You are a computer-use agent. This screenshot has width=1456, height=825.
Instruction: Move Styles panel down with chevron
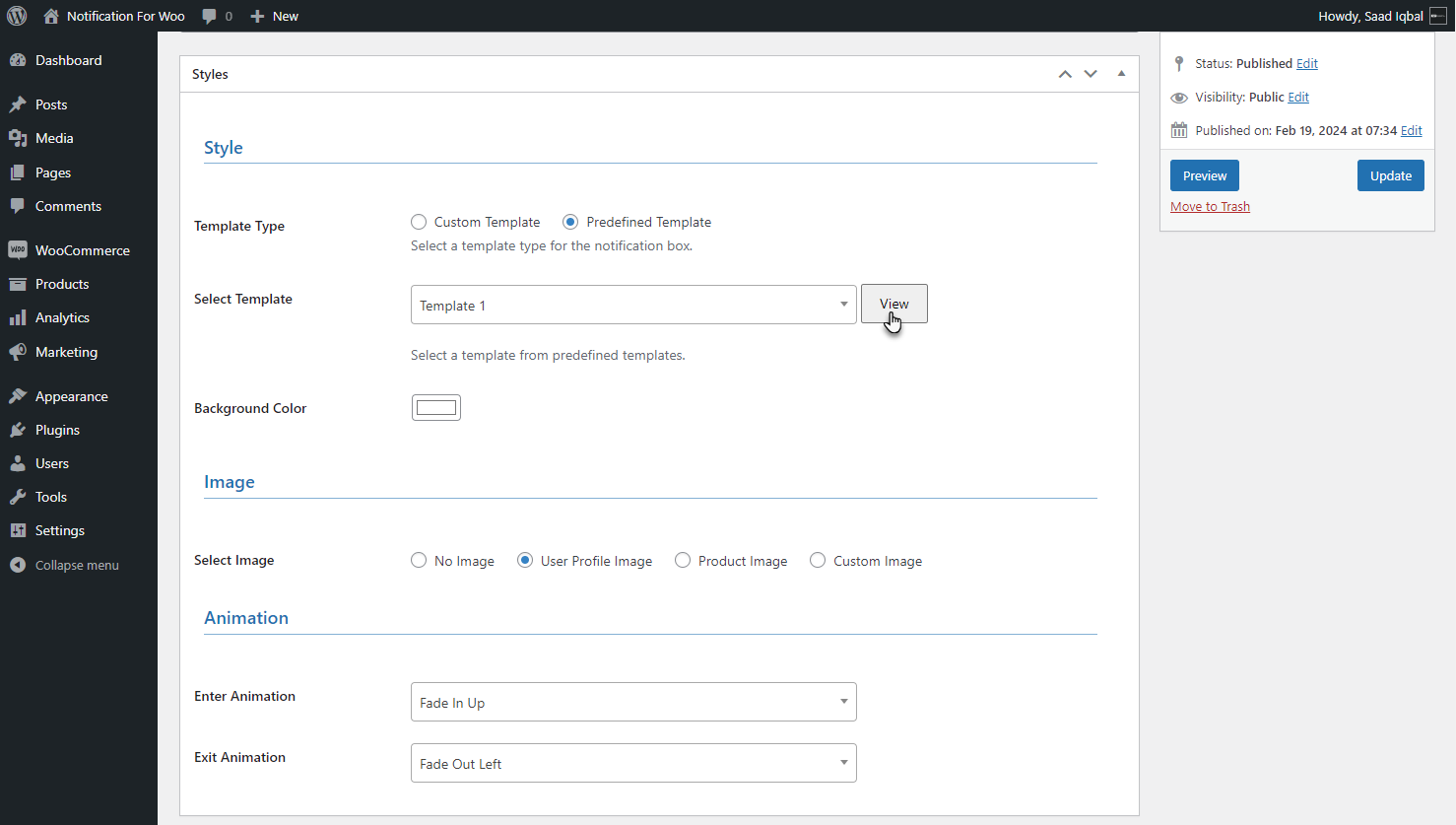coord(1091,74)
